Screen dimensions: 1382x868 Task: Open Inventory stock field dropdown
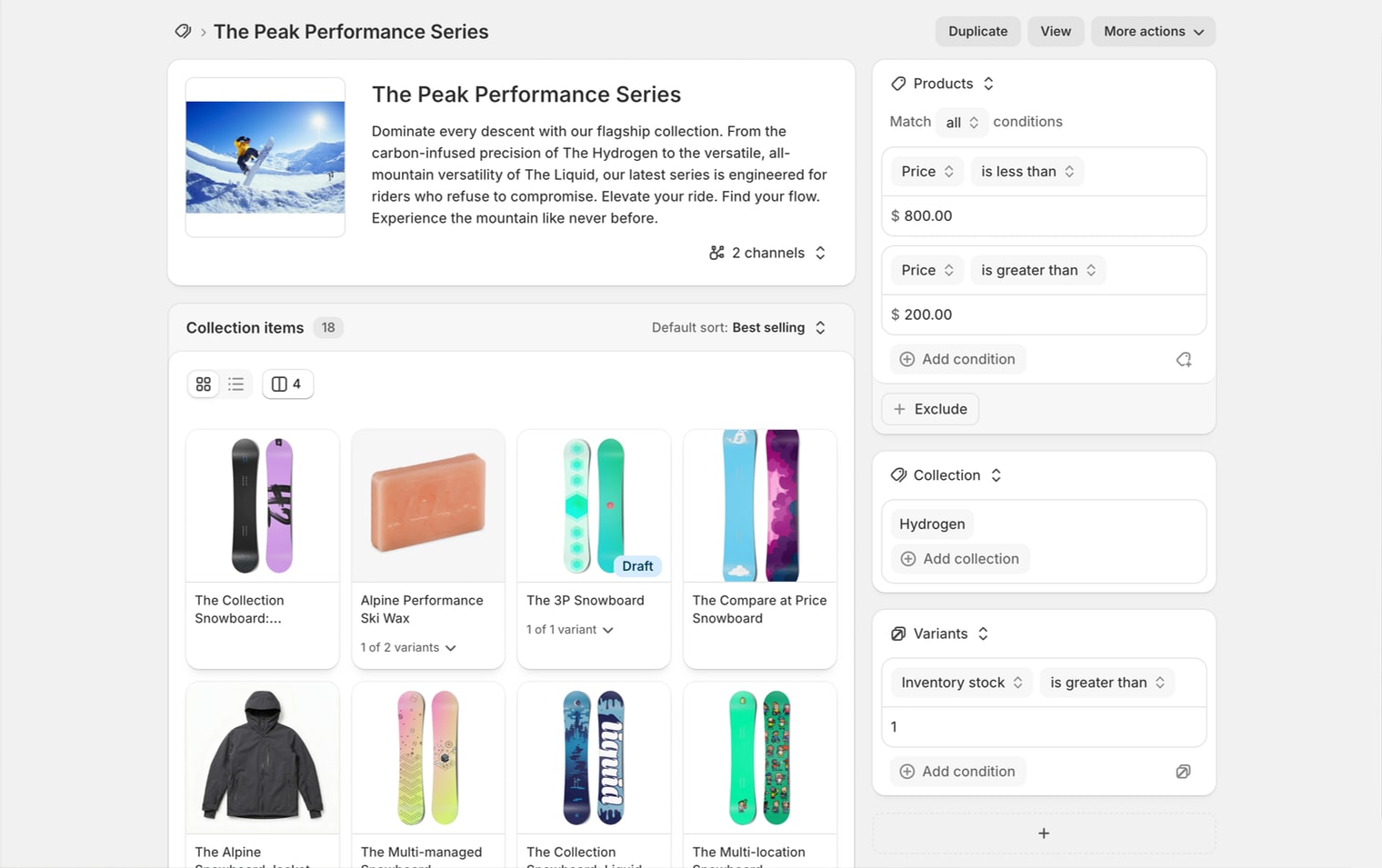click(962, 683)
